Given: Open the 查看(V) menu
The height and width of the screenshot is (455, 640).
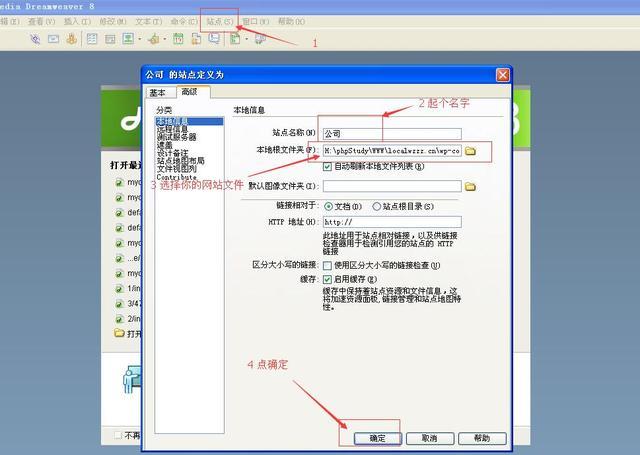Looking at the screenshot, I should coord(41,21).
